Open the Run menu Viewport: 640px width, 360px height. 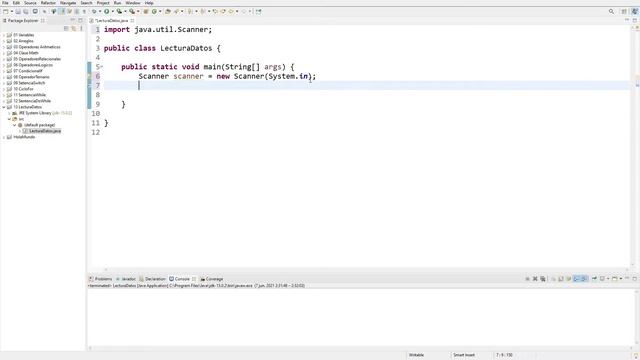coord(118,3)
